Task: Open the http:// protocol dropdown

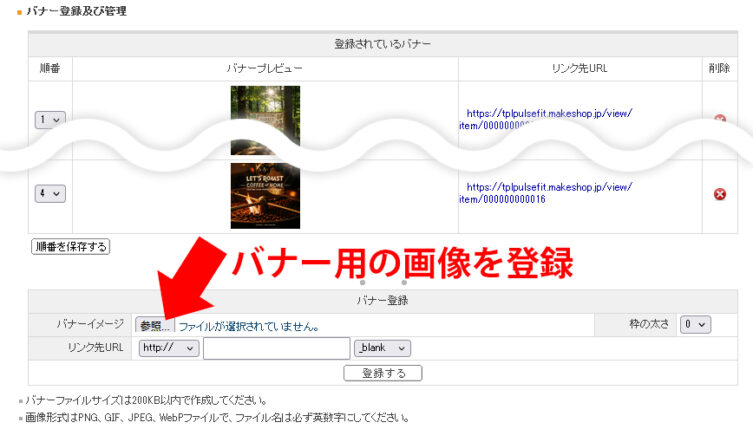Action: [168, 348]
